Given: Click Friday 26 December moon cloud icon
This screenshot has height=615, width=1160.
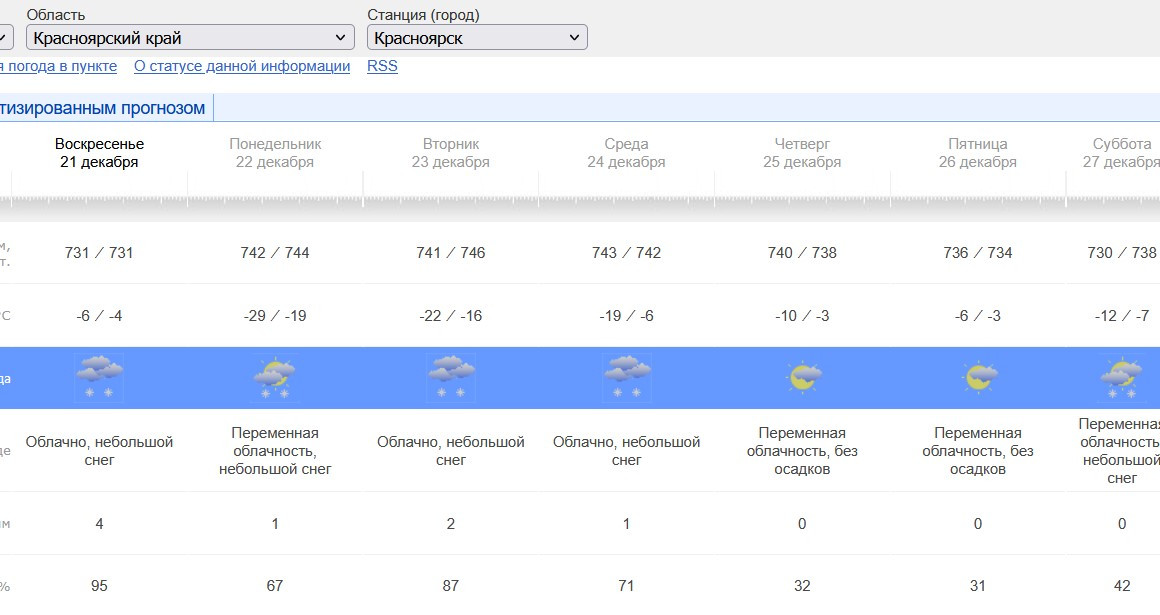Looking at the screenshot, I should [x=978, y=377].
